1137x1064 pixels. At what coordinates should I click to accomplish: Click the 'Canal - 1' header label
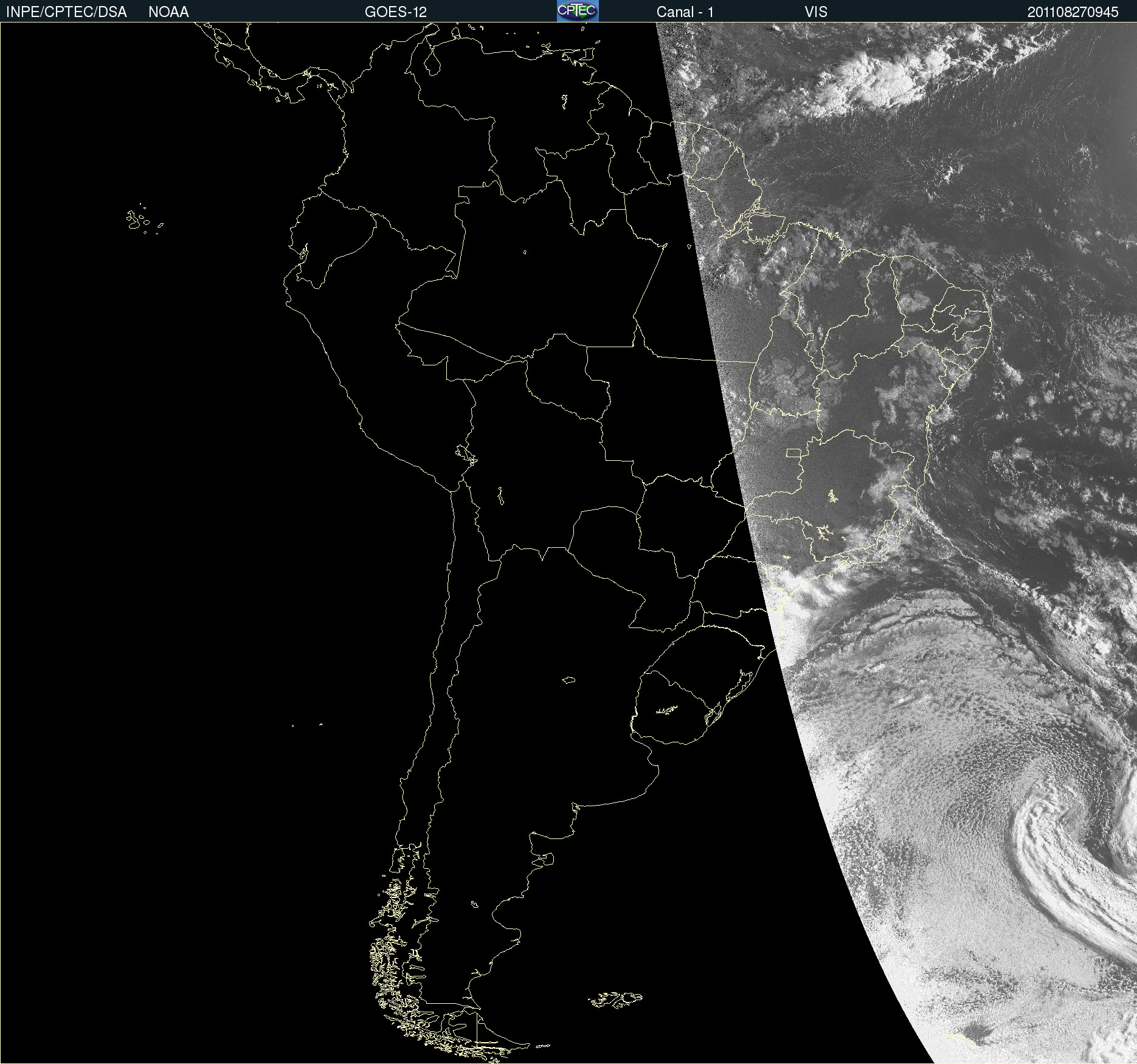click(685, 12)
